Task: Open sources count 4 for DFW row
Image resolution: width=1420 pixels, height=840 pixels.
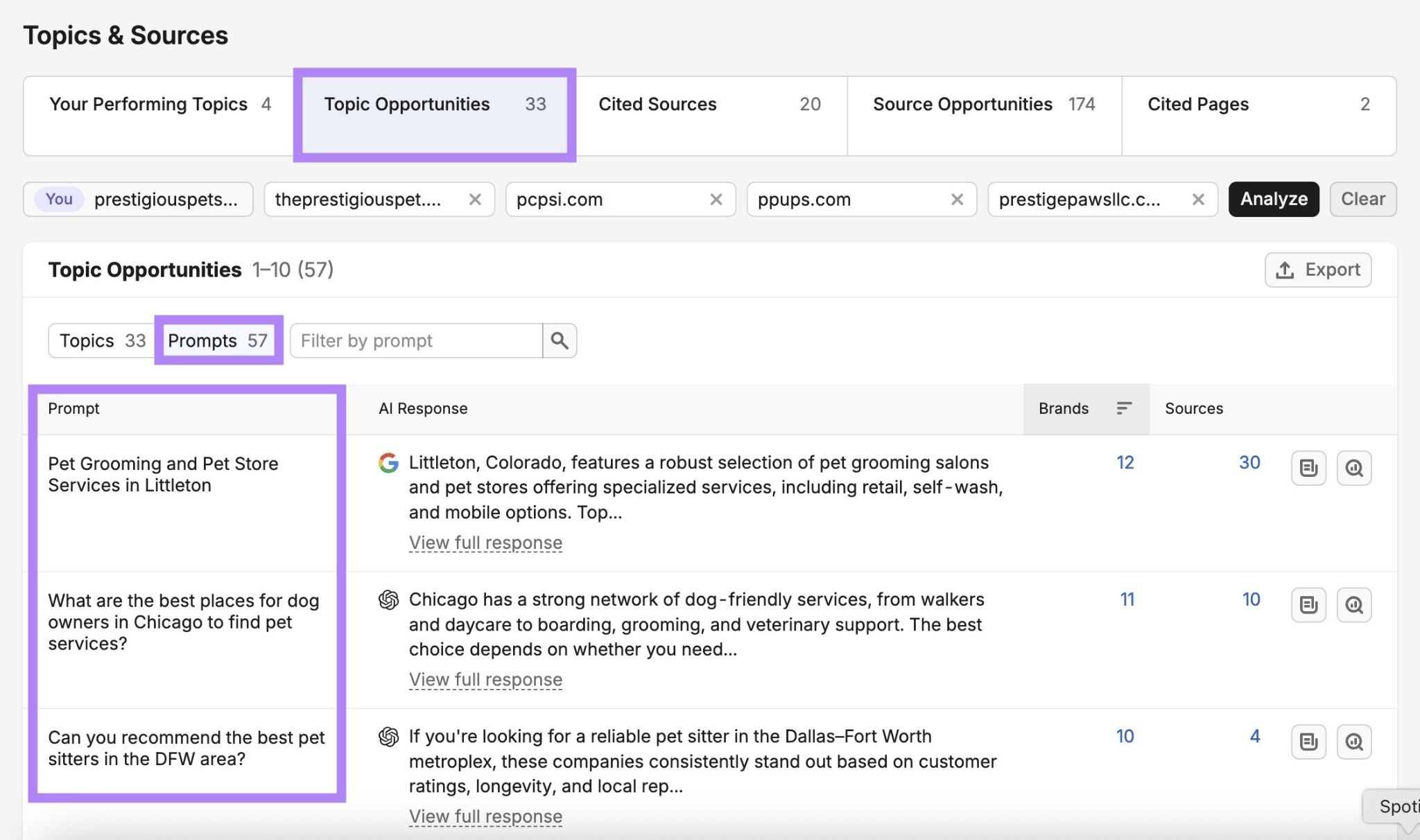Action: tap(1255, 737)
